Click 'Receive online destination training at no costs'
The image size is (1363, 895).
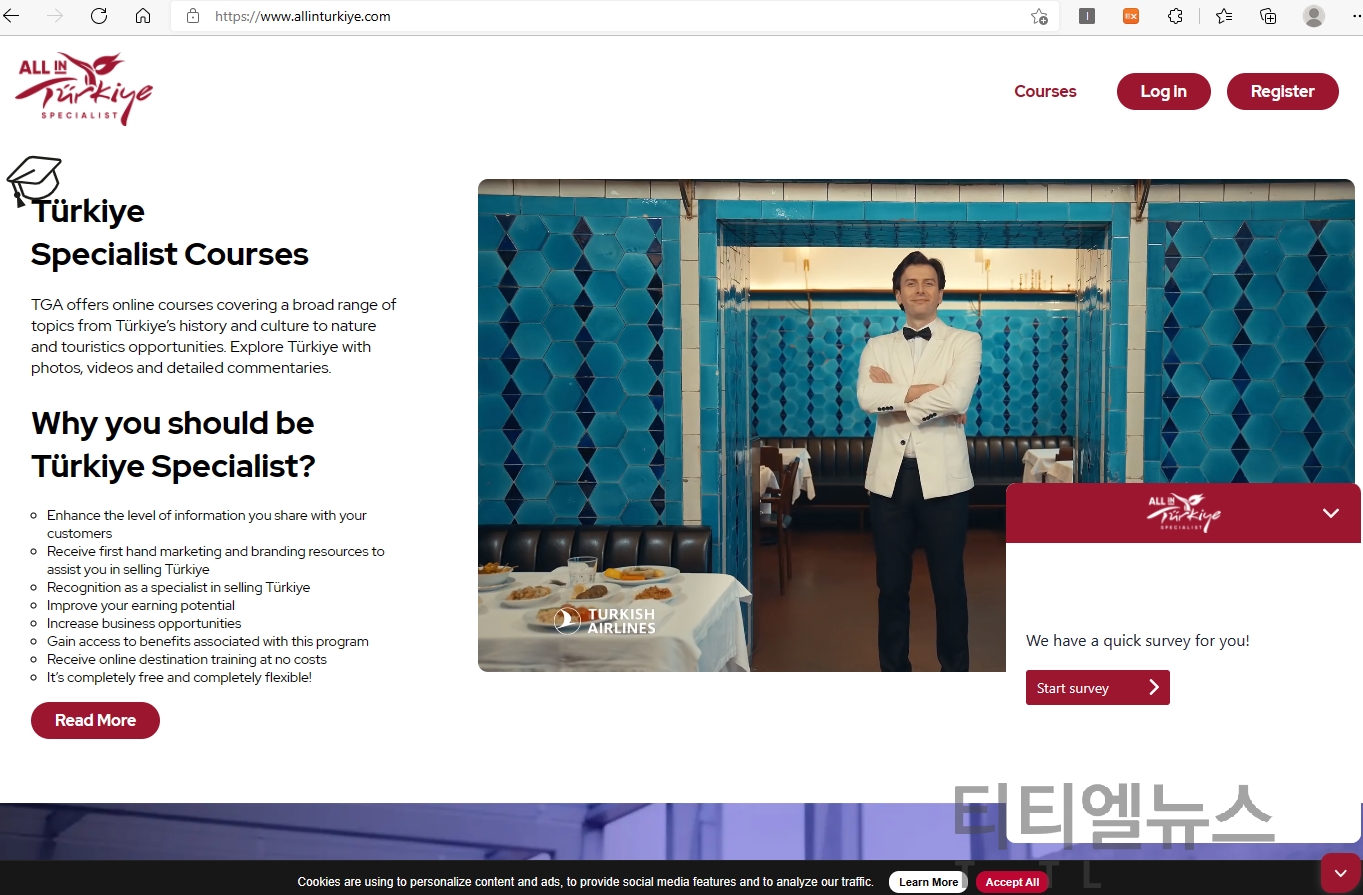point(187,659)
